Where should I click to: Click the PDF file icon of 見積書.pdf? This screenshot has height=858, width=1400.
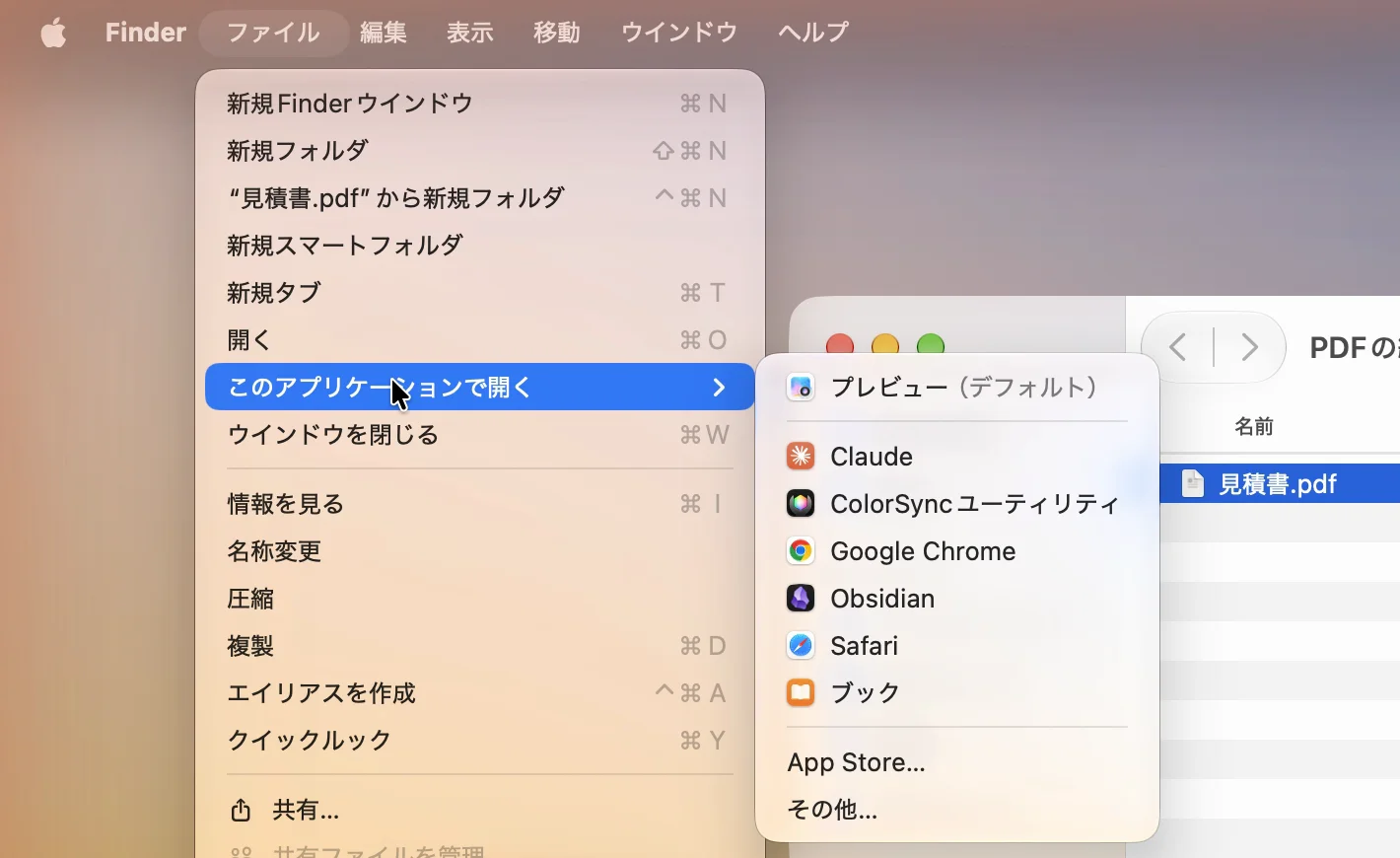[x=1193, y=483]
